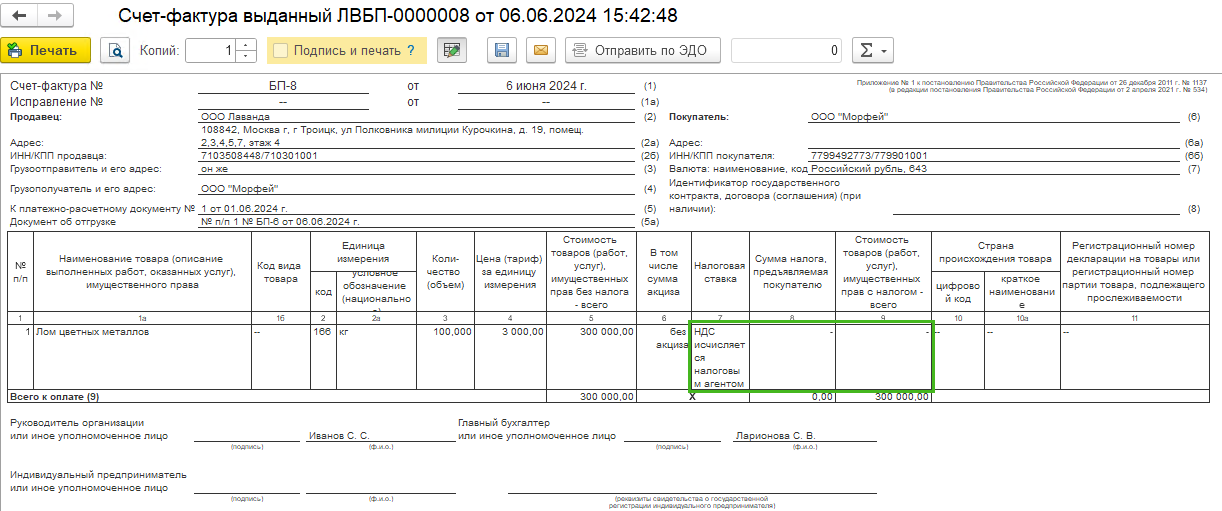The height and width of the screenshot is (511, 1222).
Task: Select the unit name cell кг
Action: [x=374, y=357]
